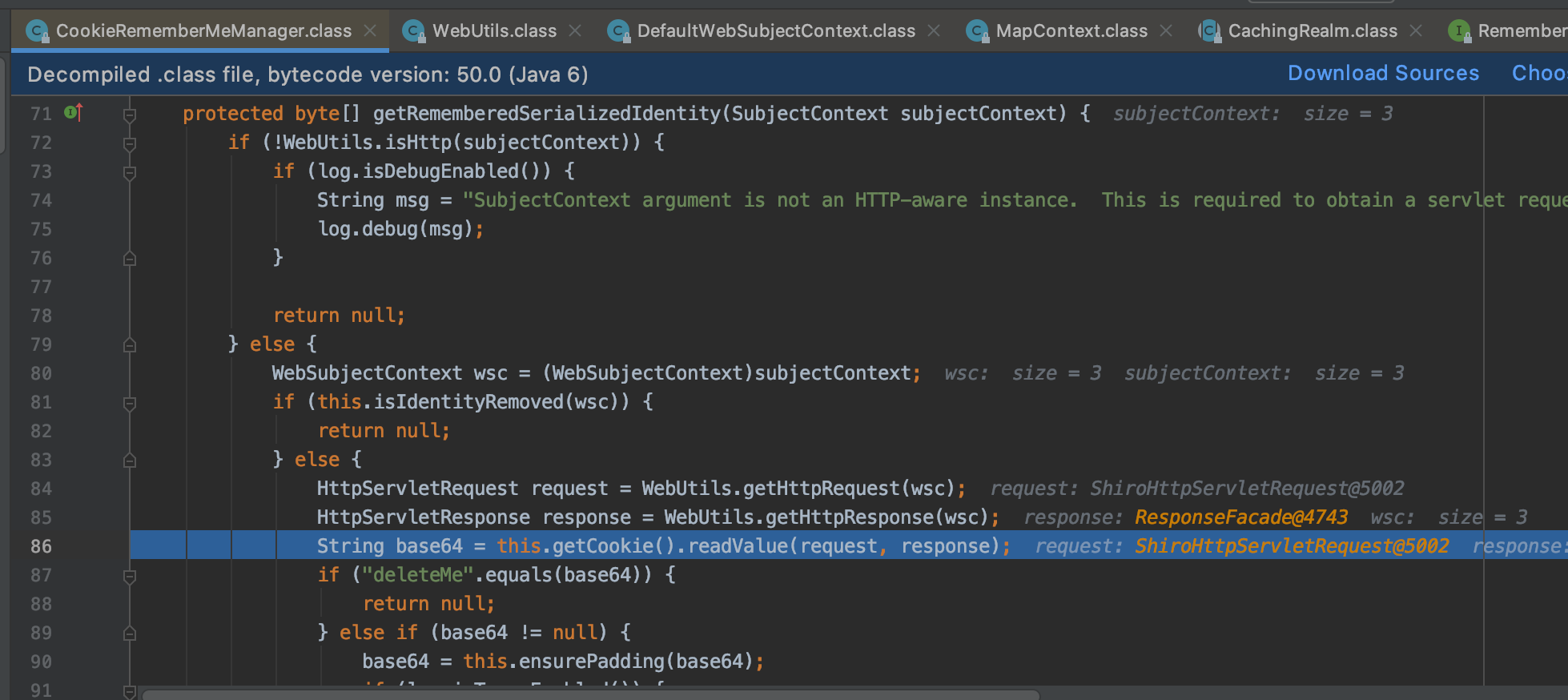The height and width of the screenshot is (700, 1568).
Task: Click readValue method call on line 86
Action: point(738,546)
